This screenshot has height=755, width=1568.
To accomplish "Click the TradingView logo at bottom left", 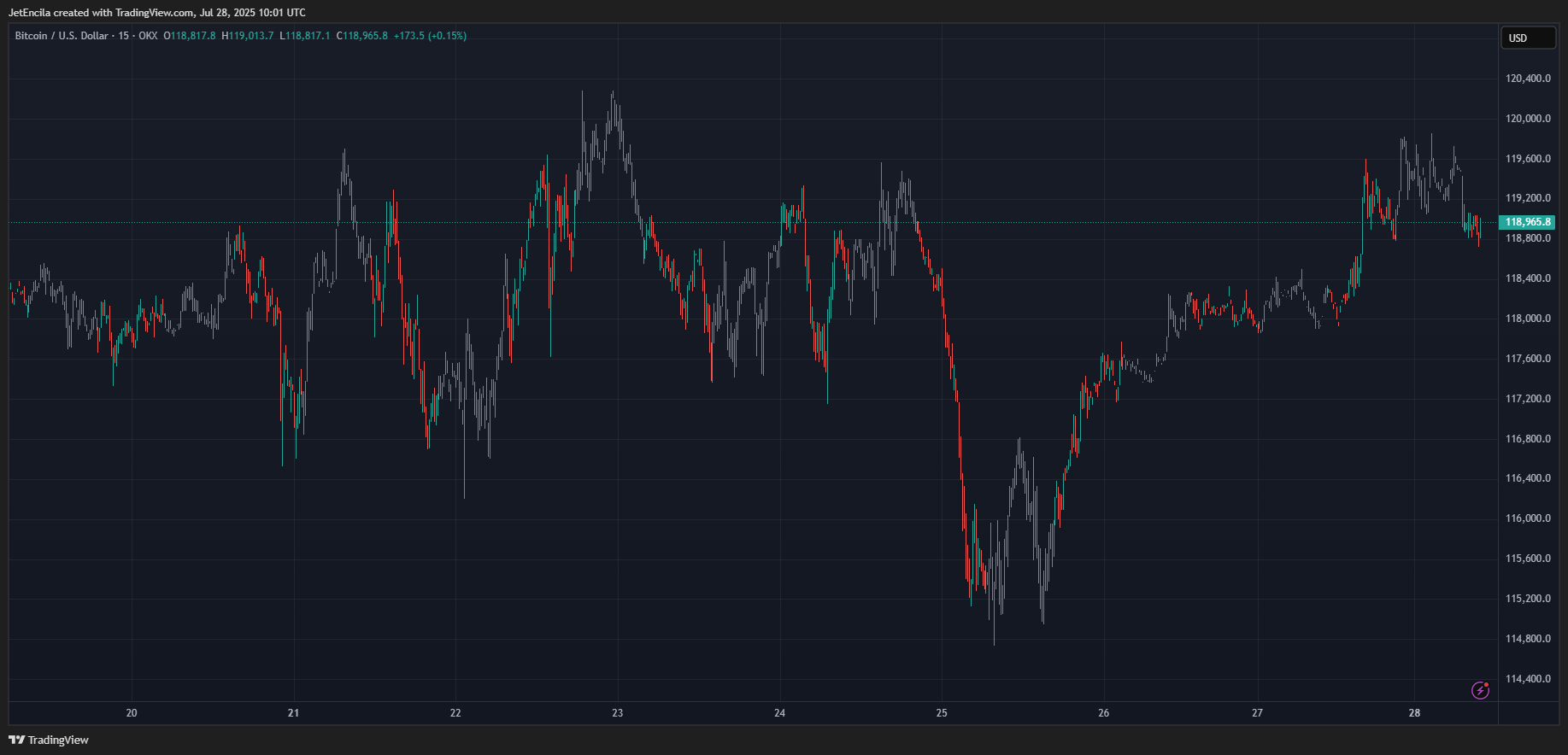I will pos(49,740).
